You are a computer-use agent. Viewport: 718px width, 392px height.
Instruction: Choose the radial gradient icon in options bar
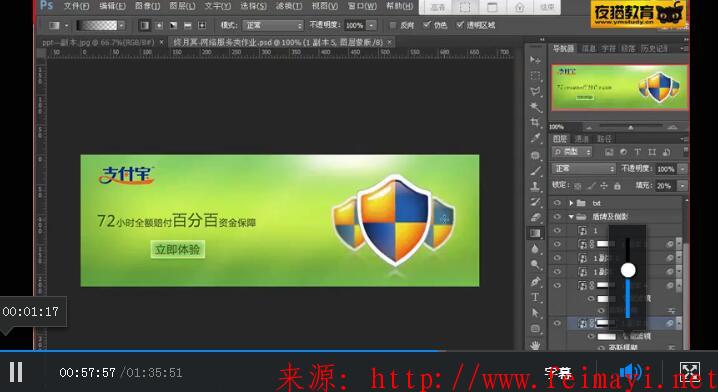coord(159,25)
